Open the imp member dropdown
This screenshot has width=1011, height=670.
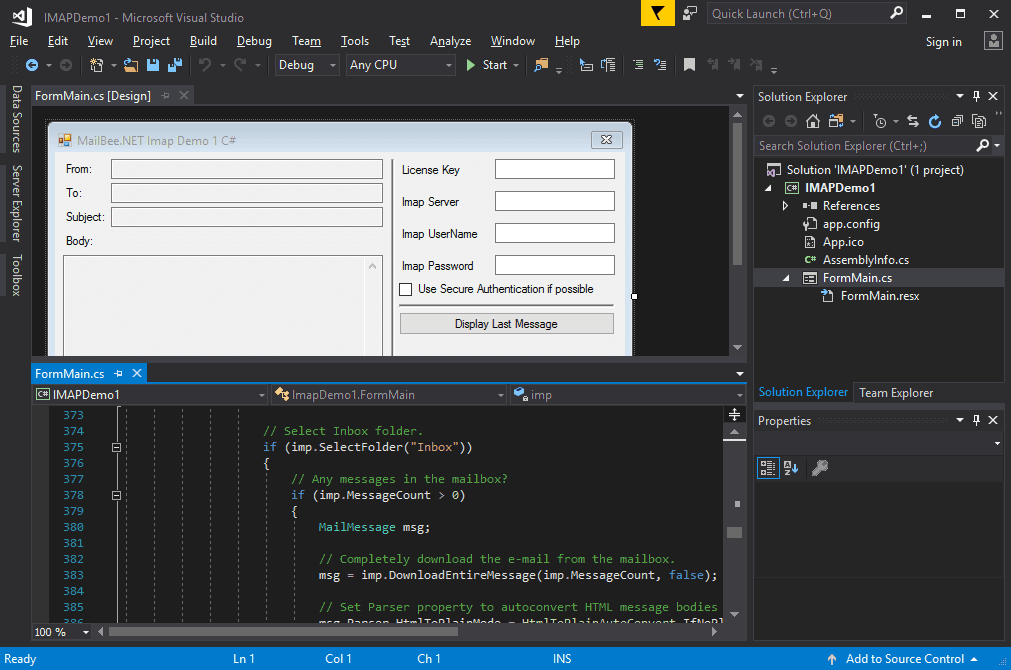[627, 395]
